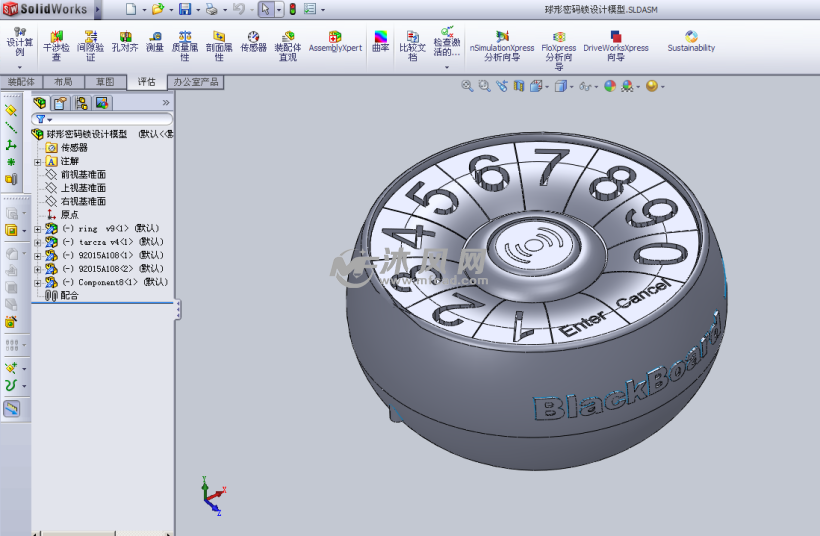Open 质量属性 mass properties

point(185,46)
